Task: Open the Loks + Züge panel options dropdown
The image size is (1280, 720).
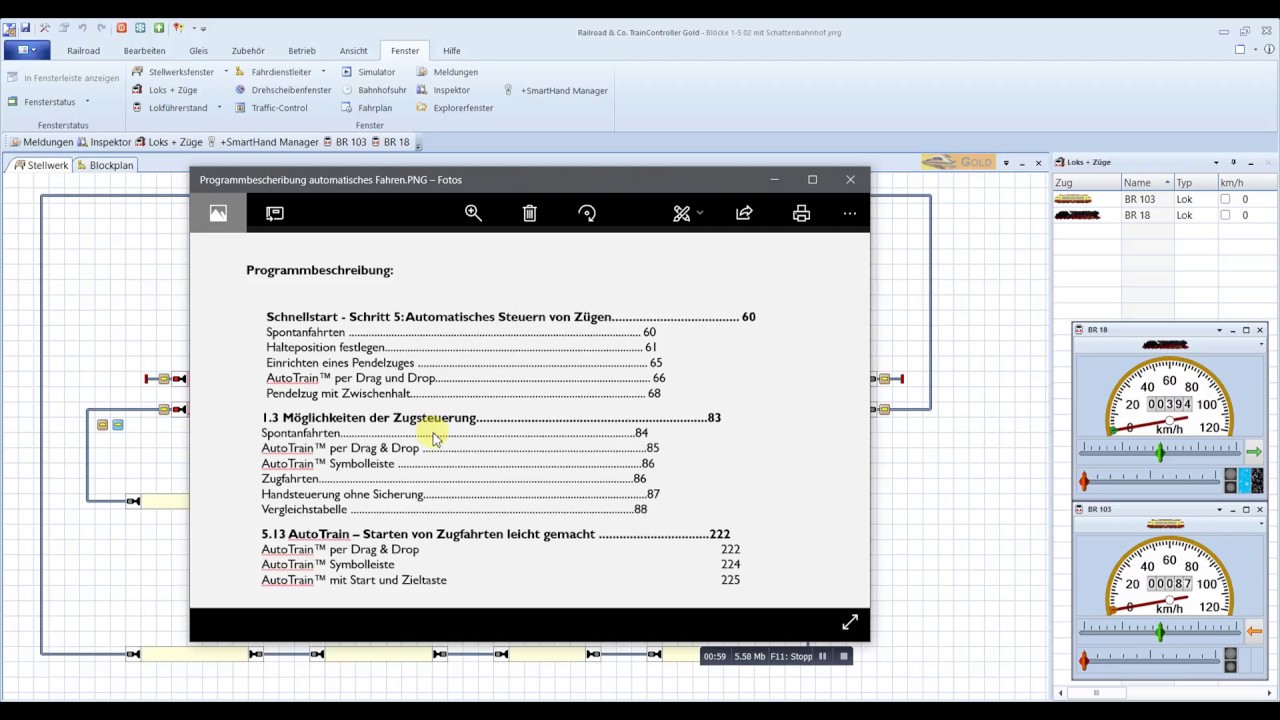Action: tap(1216, 162)
